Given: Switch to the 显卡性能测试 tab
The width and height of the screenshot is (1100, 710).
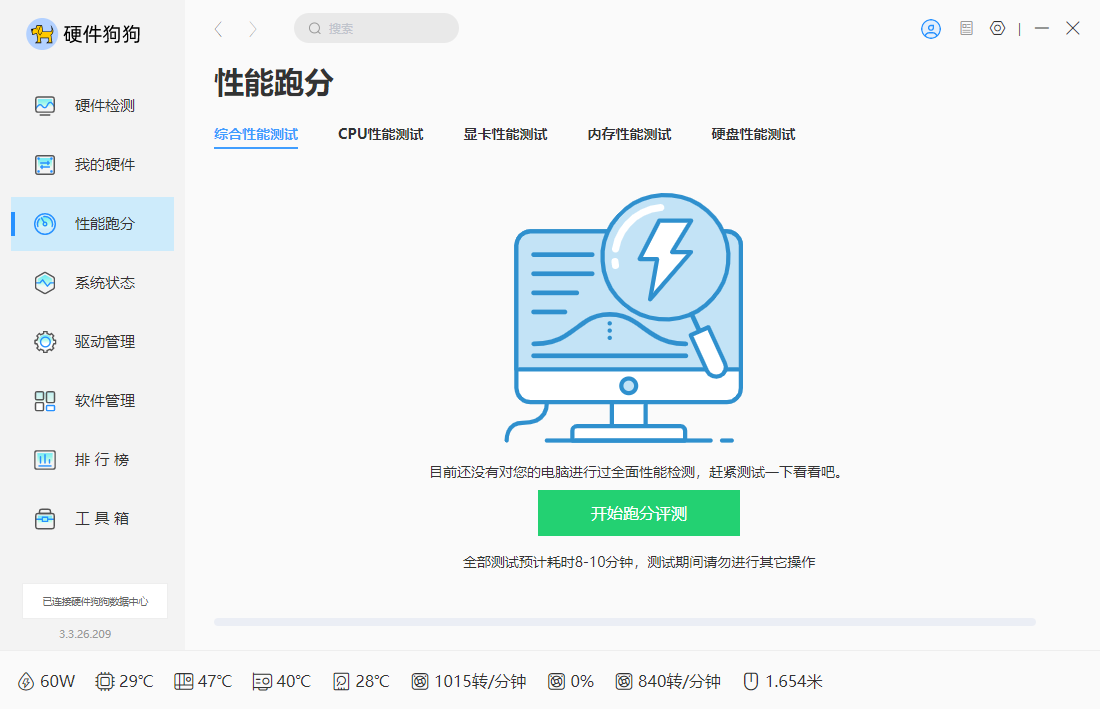Looking at the screenshot, I should click(506, 133).
